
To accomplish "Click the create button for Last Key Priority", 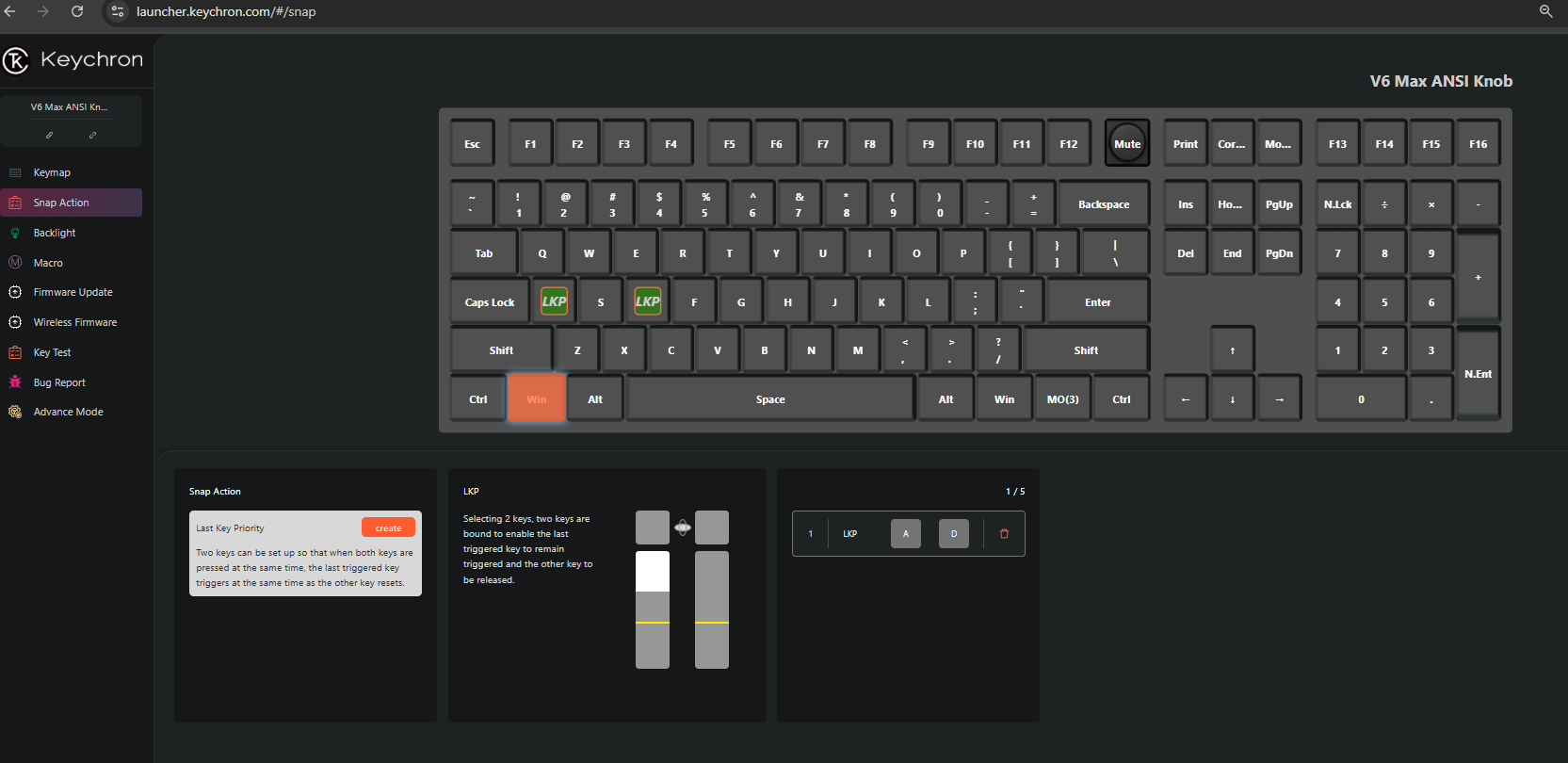I will click(388, 528).
